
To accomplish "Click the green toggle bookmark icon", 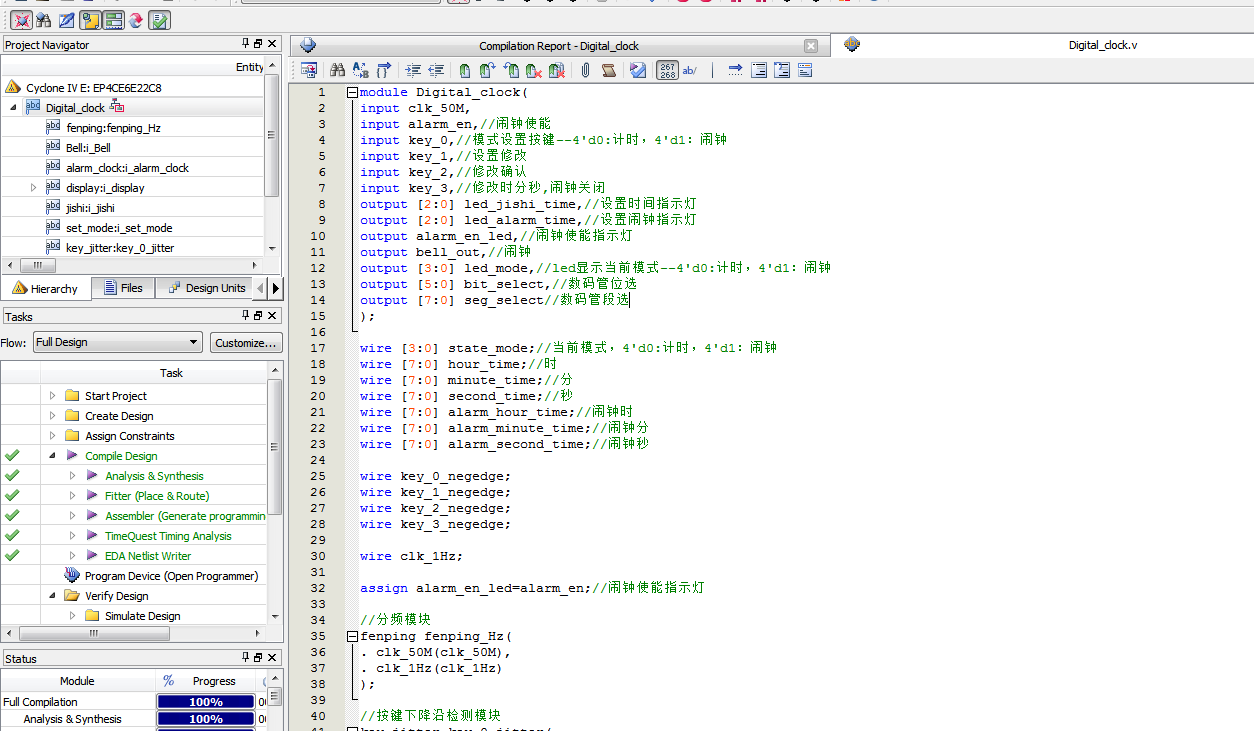I will point(465,70).
